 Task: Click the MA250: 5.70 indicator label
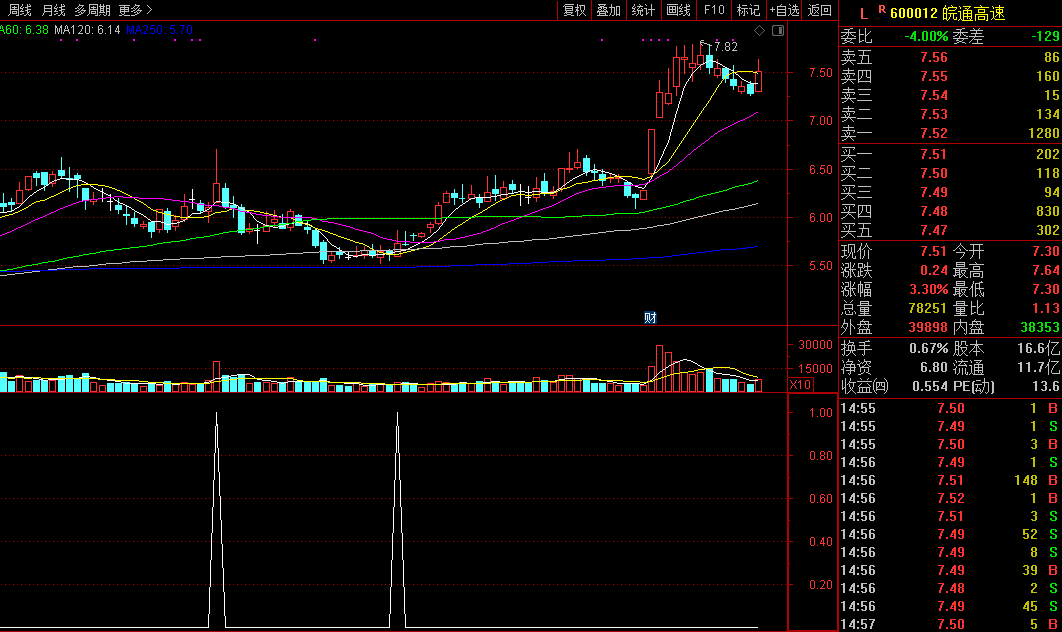pyautogui.click(x=159, y=30)
